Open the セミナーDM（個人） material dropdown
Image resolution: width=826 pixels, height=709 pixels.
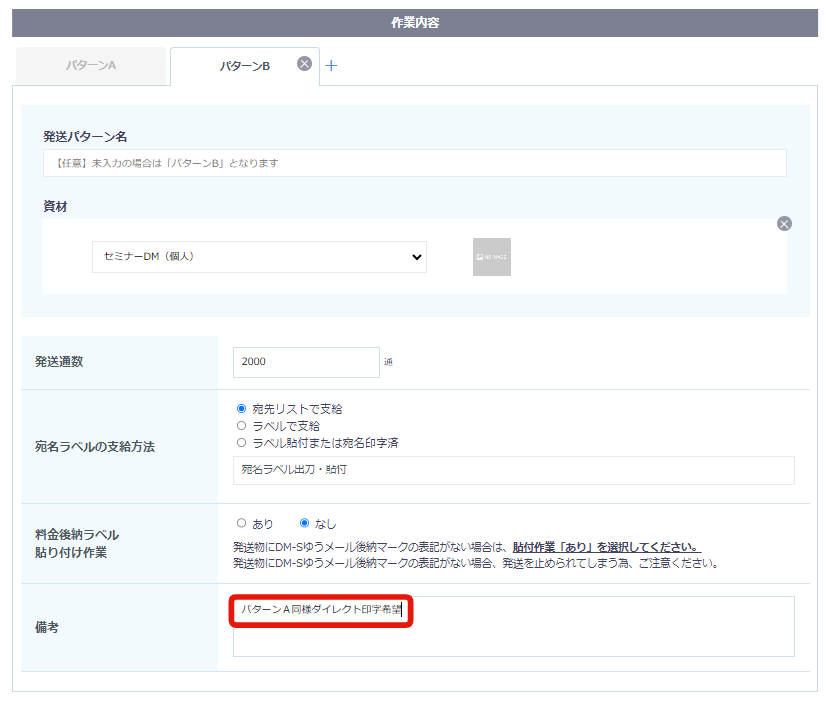coord(259,257)
